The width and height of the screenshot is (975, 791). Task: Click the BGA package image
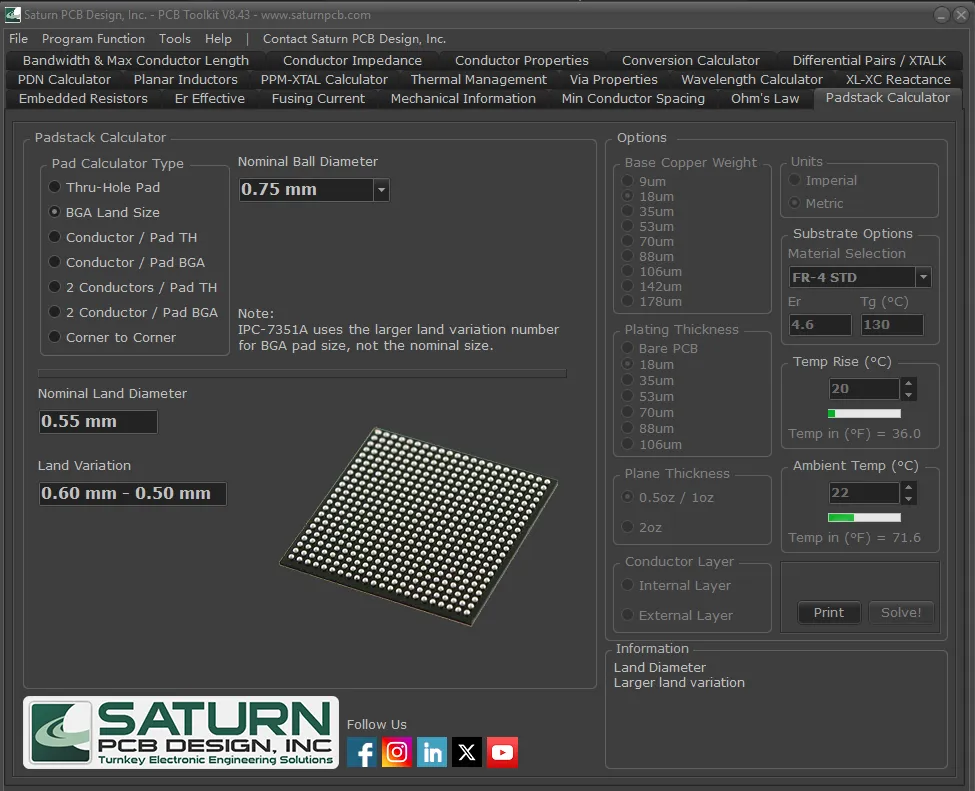pos(418,526)
